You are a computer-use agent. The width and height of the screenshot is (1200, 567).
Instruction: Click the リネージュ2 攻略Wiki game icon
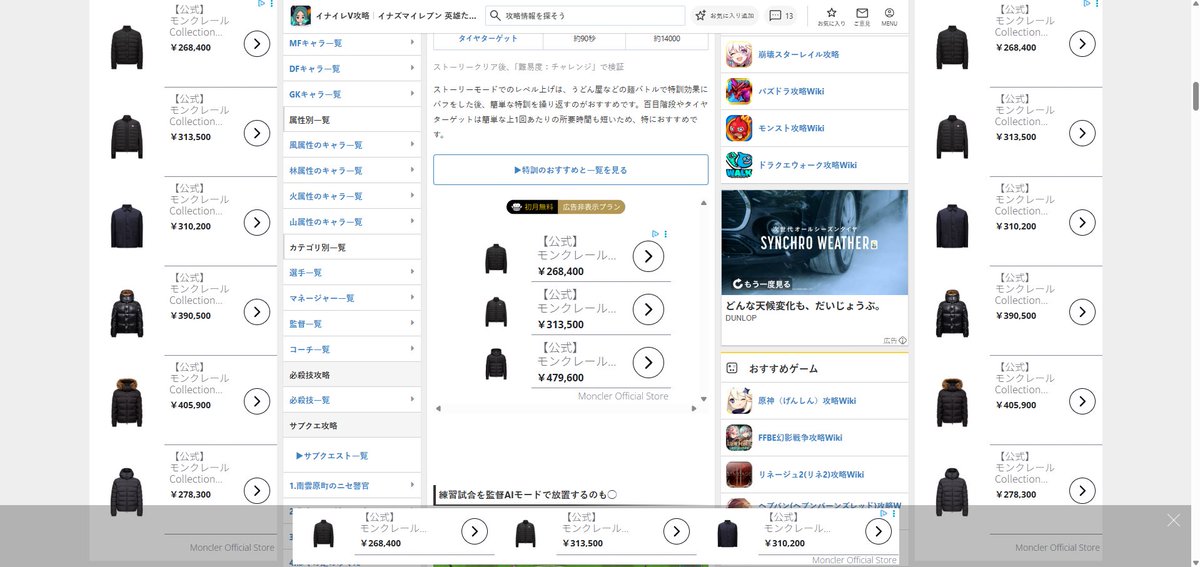739,475
